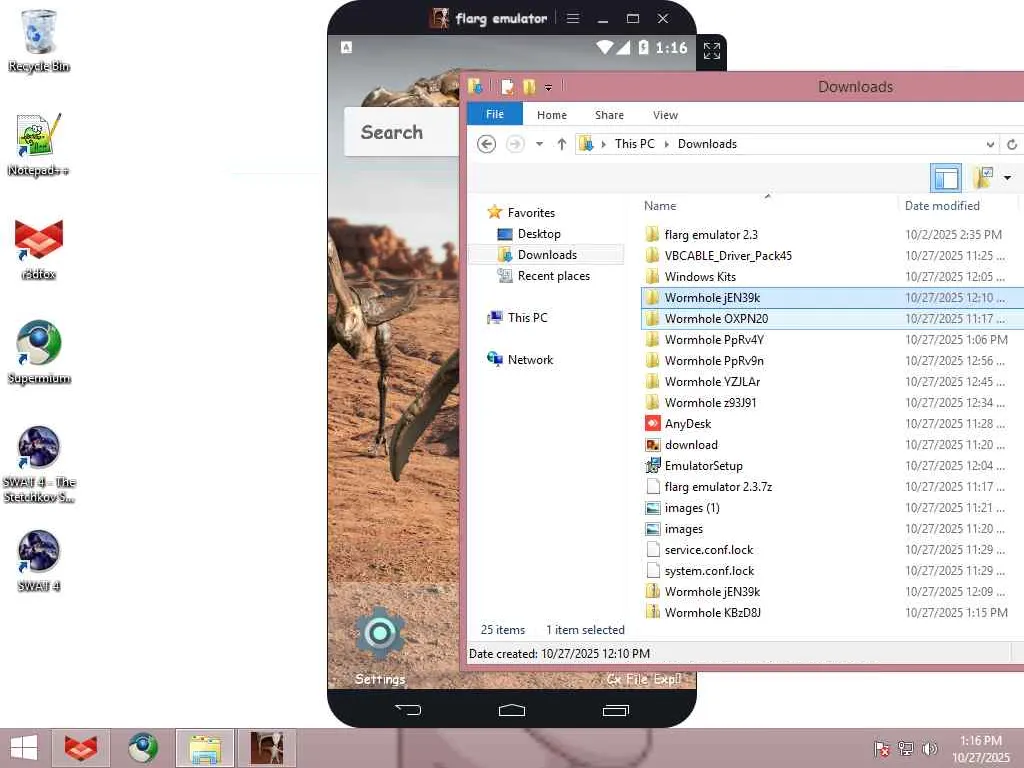Toggle the preview pane button
This screenshot has width=1024, height=768.
(x=946, y=178)
